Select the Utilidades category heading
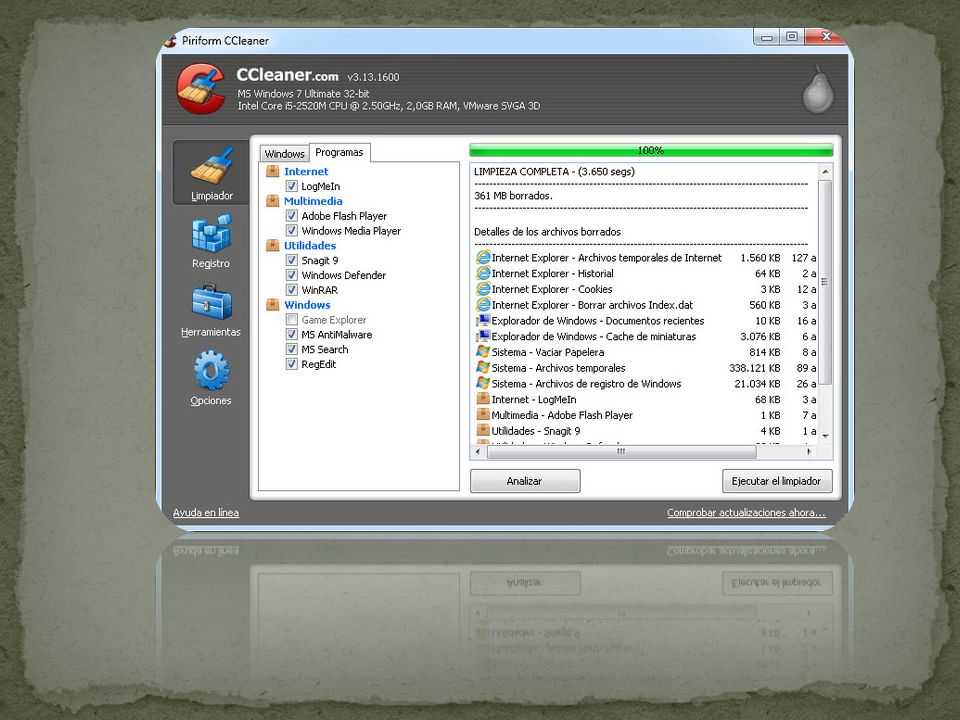Viewport: 960px width, 720px height. (310, 246)
